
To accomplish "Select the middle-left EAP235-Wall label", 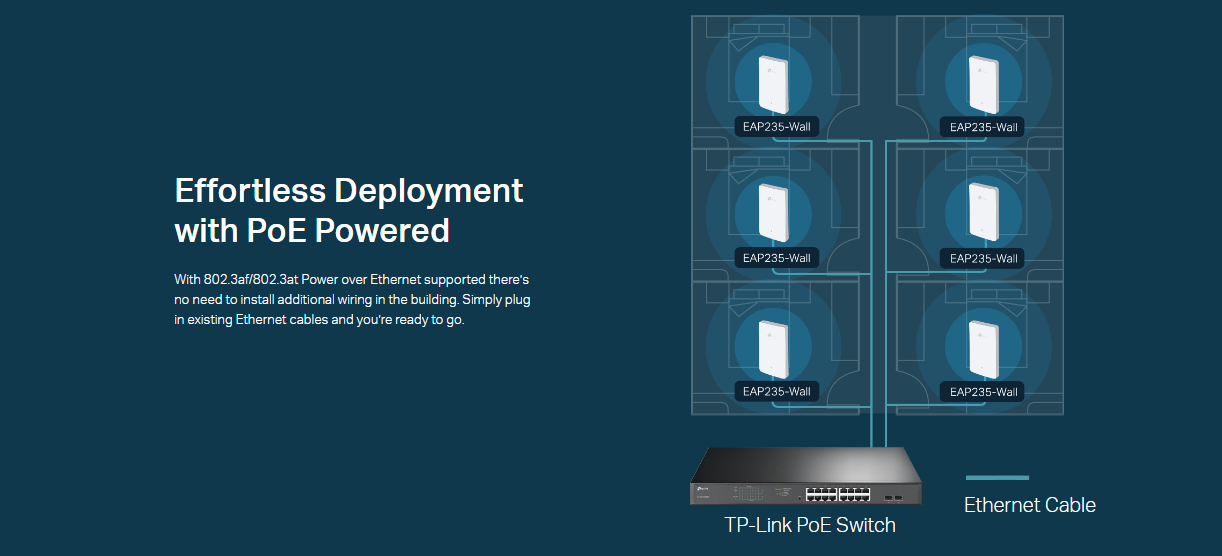I will click(776, 258).
